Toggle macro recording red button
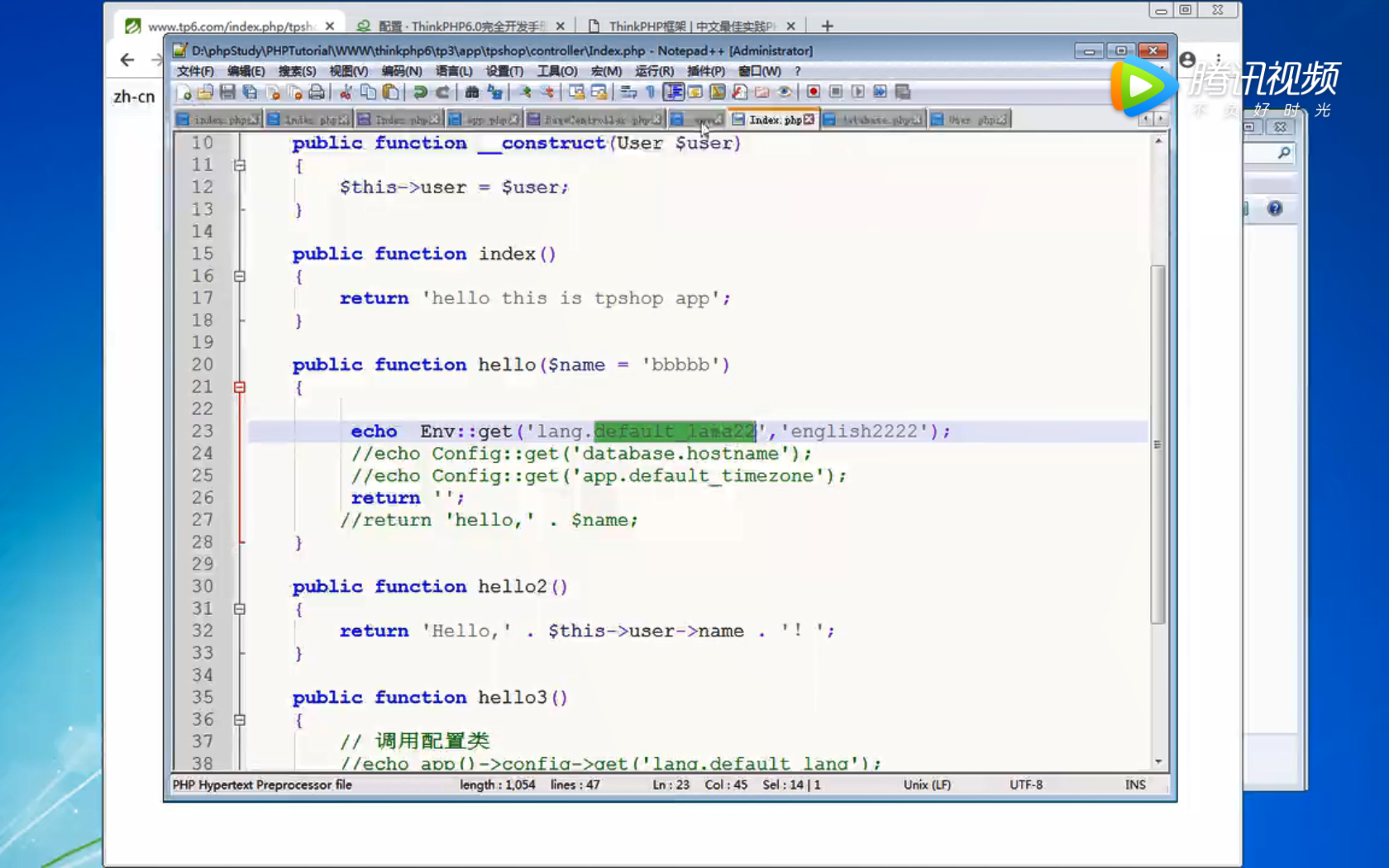Screen dimensions: 1389x868 [x=814, y=92]
